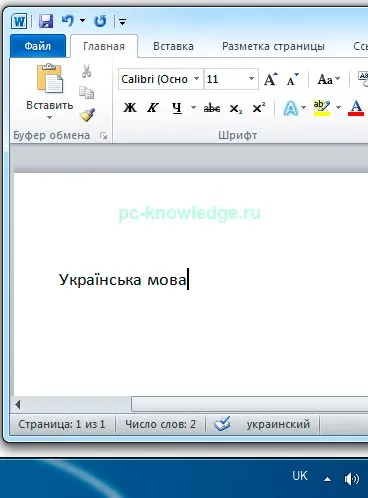The width and height of the screenshot is (368, 498).
Task: Expand the font name dropdown list
Action: point(197,79)
